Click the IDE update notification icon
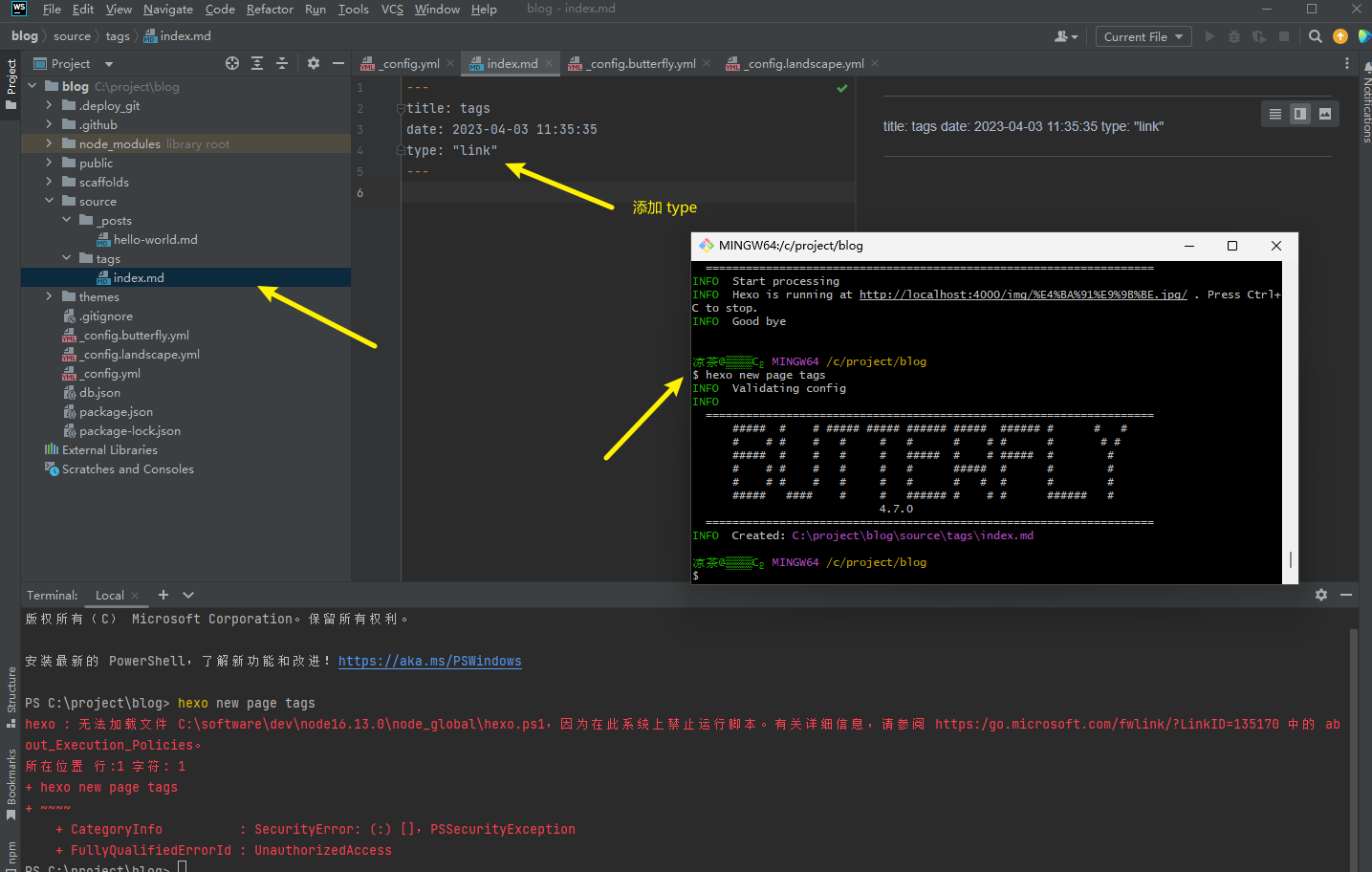Viewport: 1372px width, 872px height. [x=1340, y=36]
